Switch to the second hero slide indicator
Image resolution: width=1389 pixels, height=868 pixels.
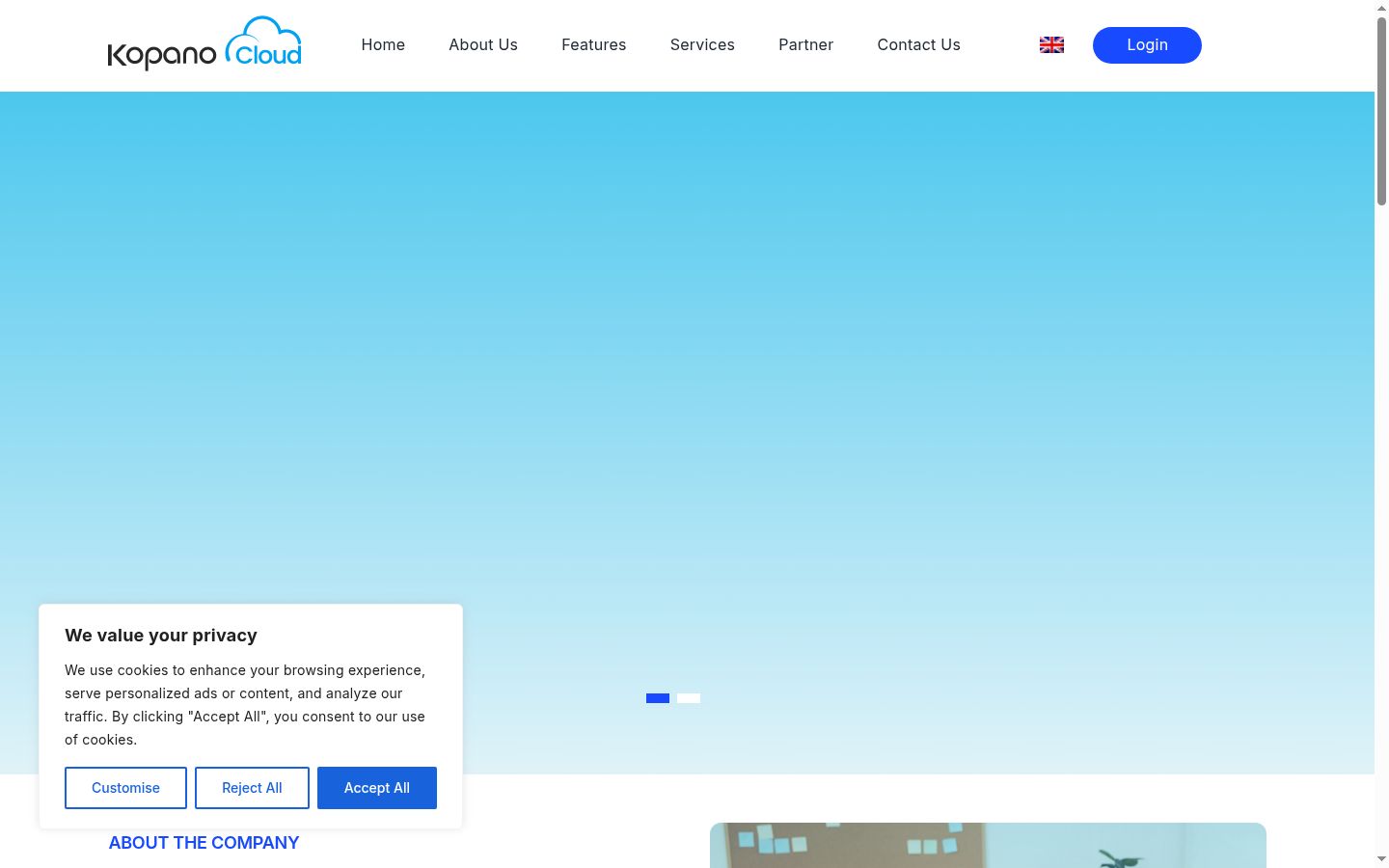click(689, 698)
